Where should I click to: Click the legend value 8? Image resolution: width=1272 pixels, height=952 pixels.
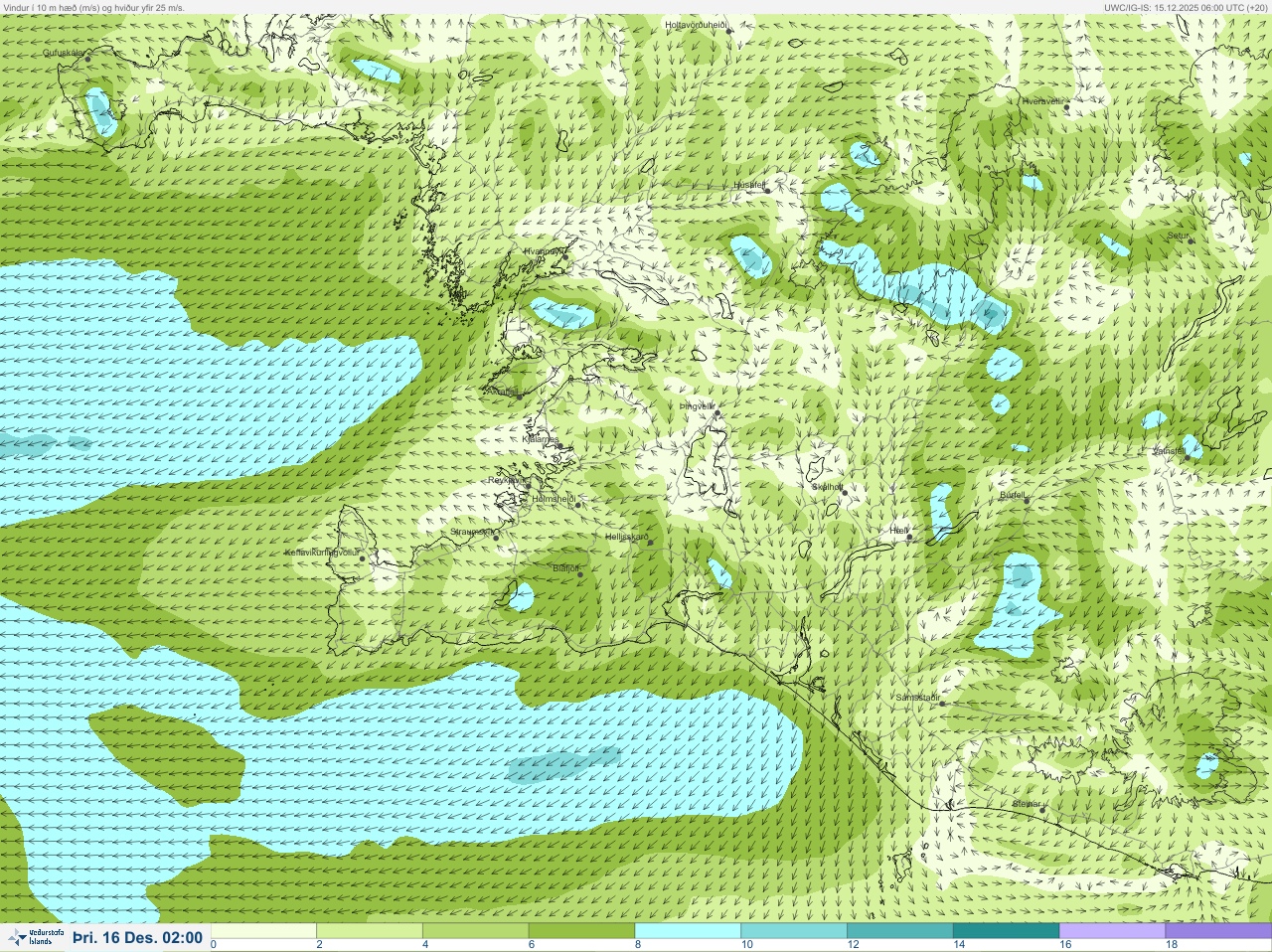click(x=638, y=945)
